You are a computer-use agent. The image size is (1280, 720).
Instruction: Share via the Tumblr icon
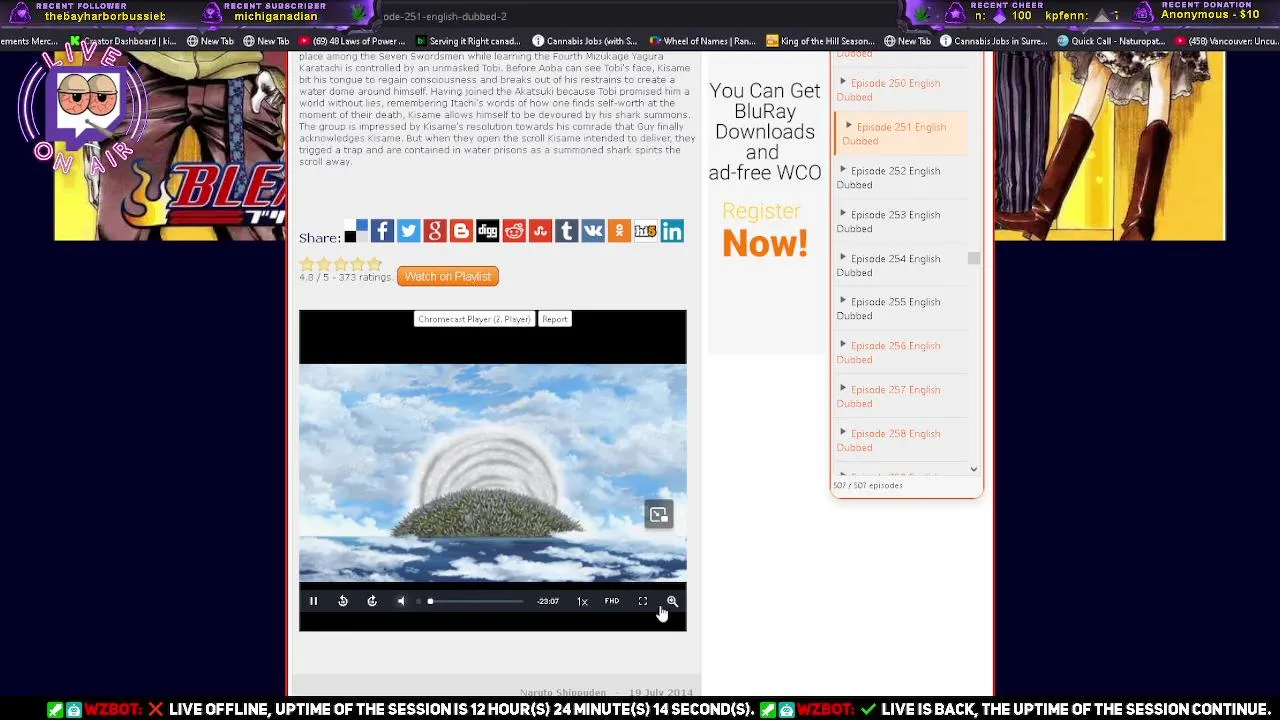566,232
